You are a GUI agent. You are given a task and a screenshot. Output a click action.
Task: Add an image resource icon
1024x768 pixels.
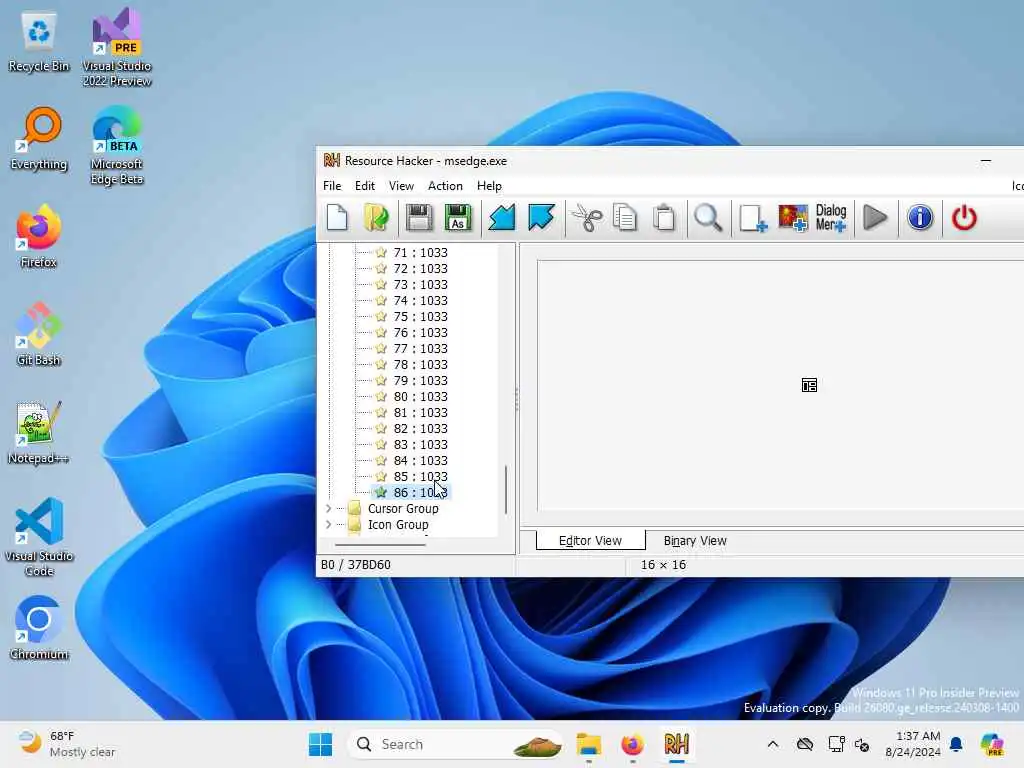[x=793, y=217]
